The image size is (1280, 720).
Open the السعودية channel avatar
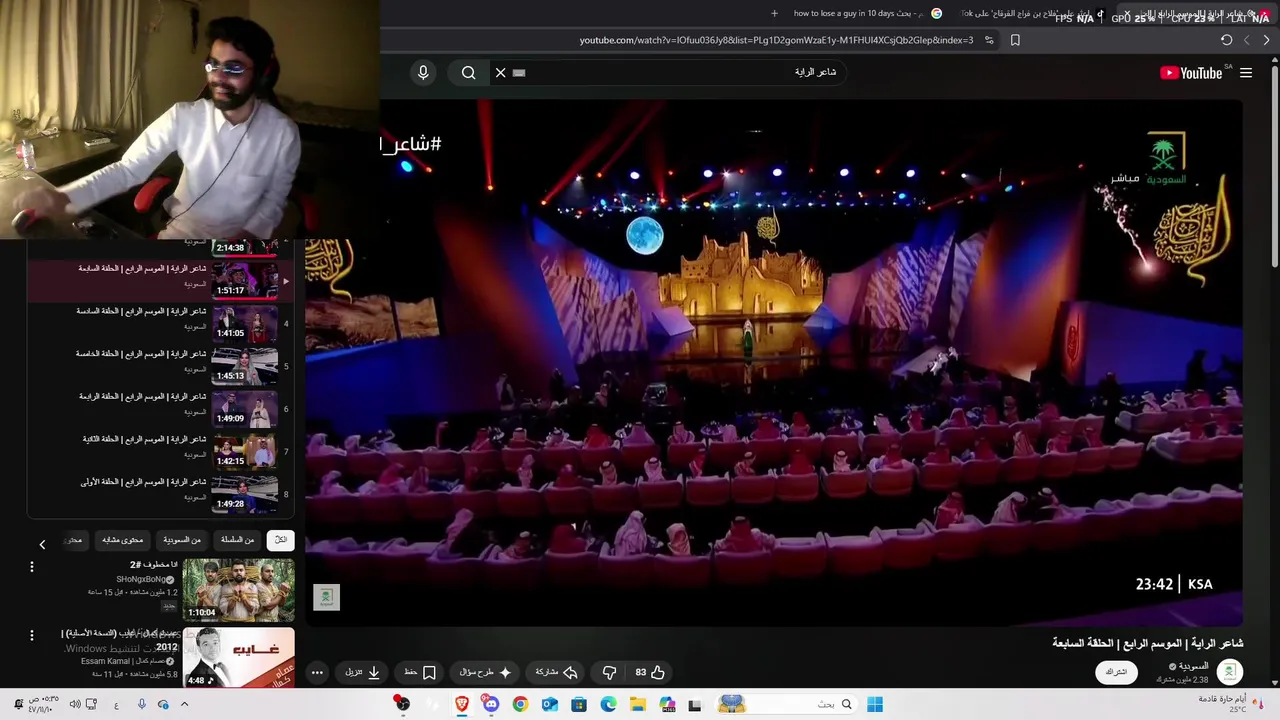(1230, 672)
